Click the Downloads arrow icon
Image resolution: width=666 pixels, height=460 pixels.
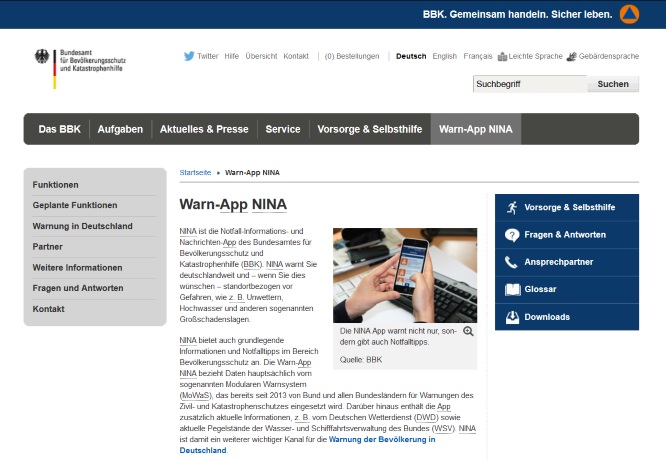pyautogui.click(x=513, y=317)
